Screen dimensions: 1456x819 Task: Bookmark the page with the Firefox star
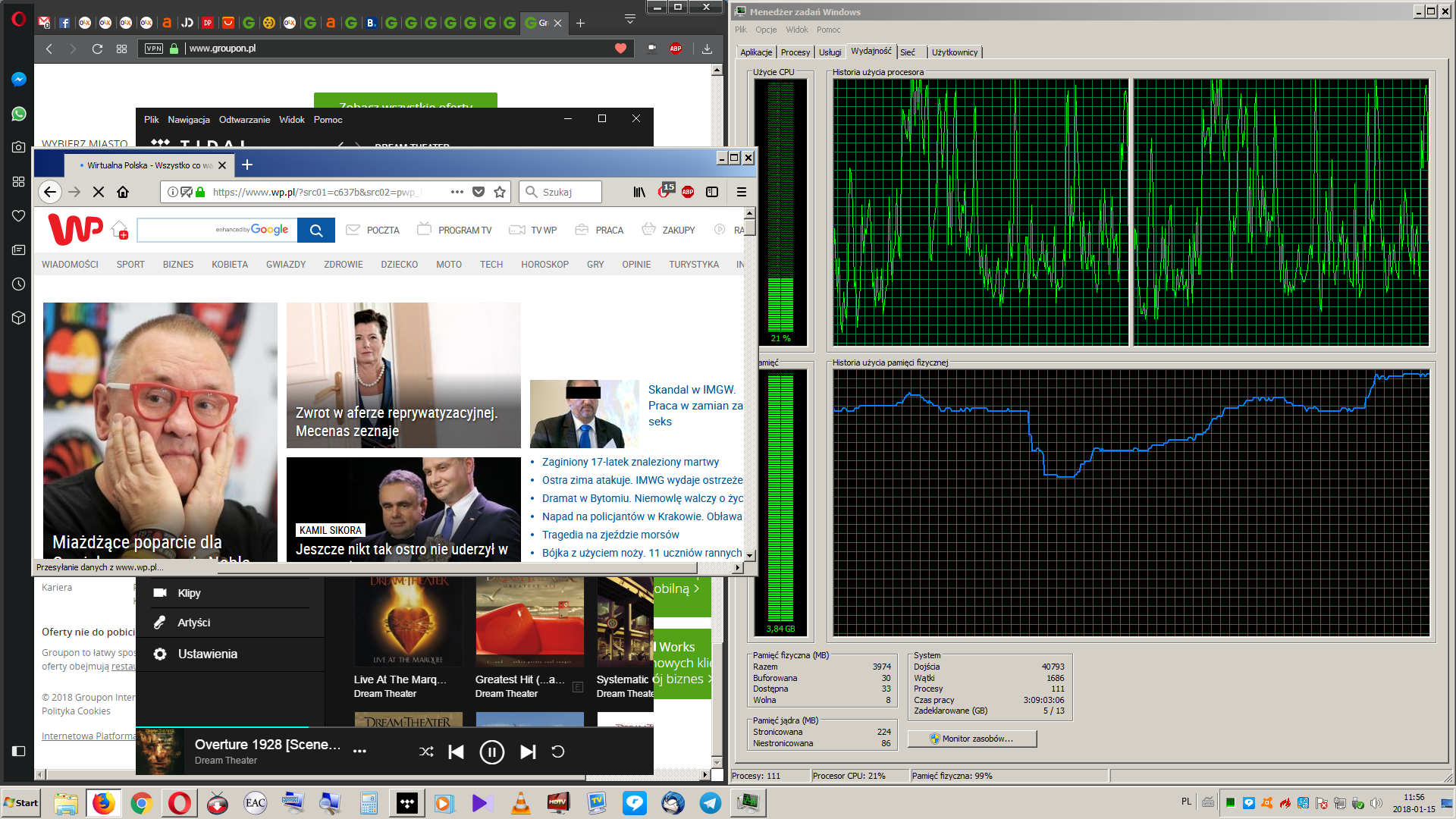point(500,192)
